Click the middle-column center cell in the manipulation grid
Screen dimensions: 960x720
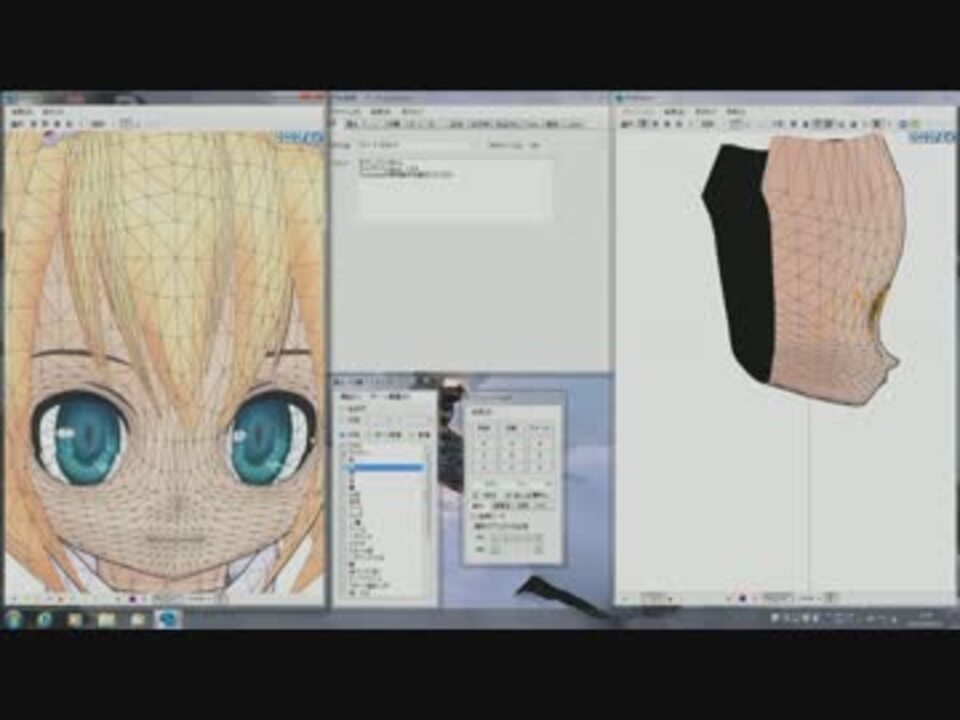click(512, 456)
